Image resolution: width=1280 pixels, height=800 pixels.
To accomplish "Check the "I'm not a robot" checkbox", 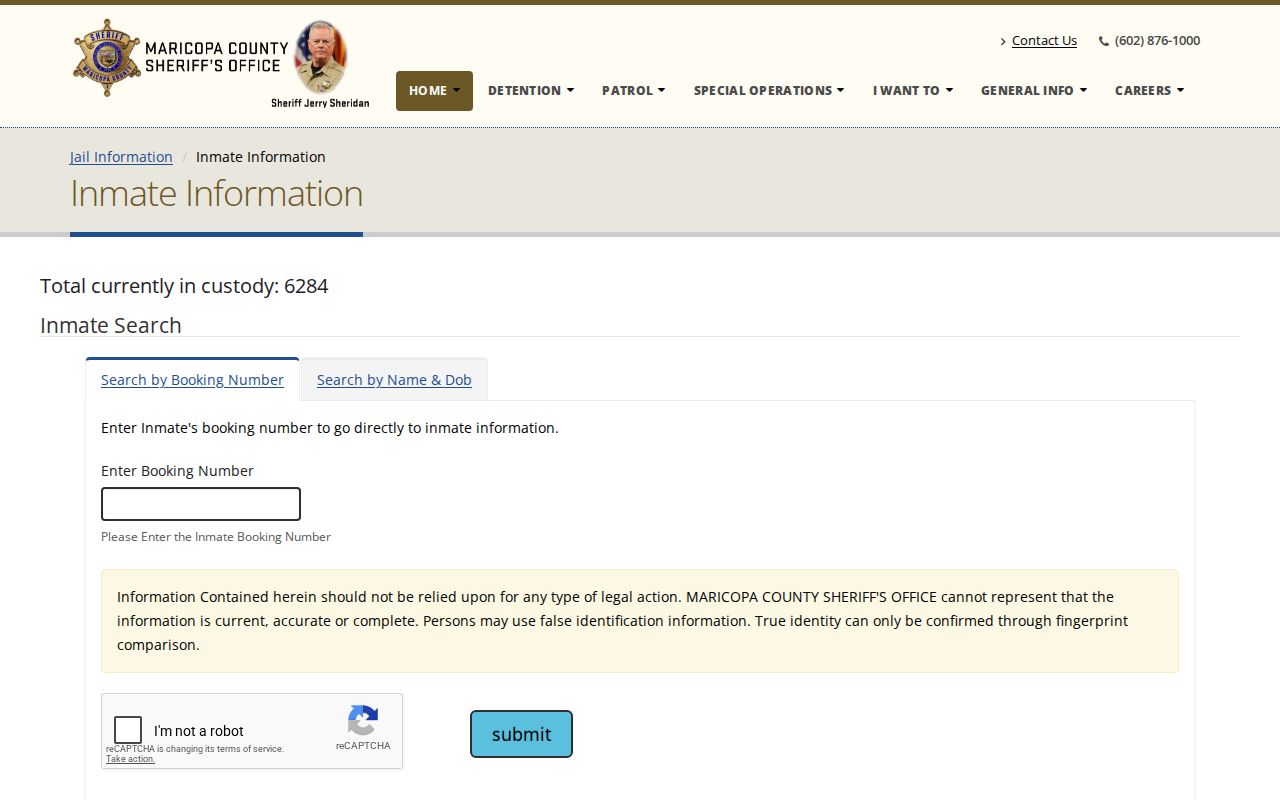I will 128,730.
